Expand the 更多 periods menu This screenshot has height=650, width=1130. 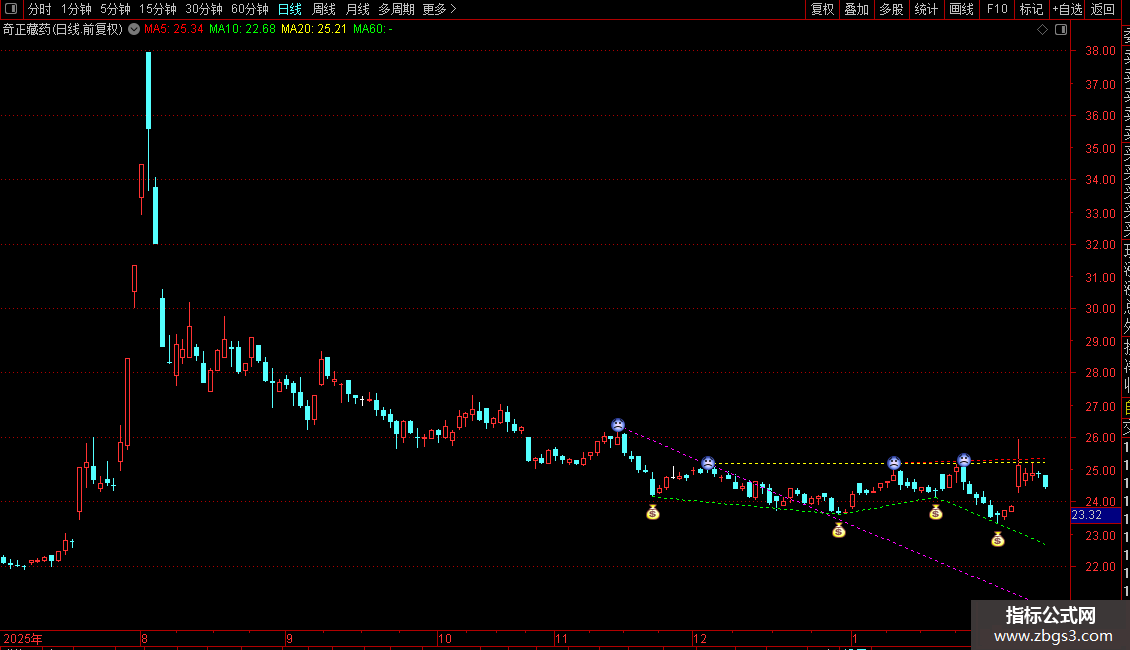(x=439, y=9)
